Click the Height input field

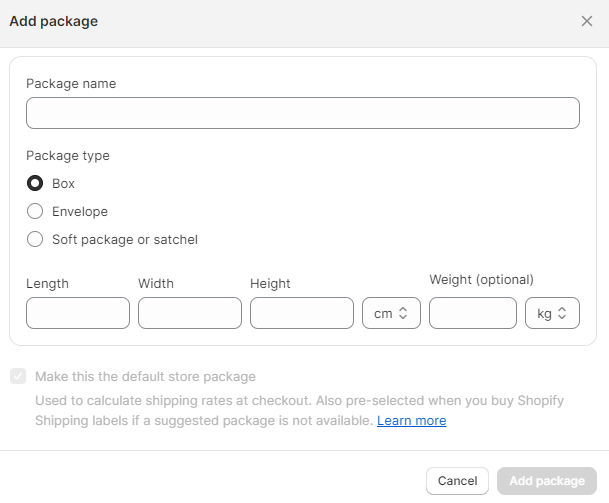pos(302,313)
